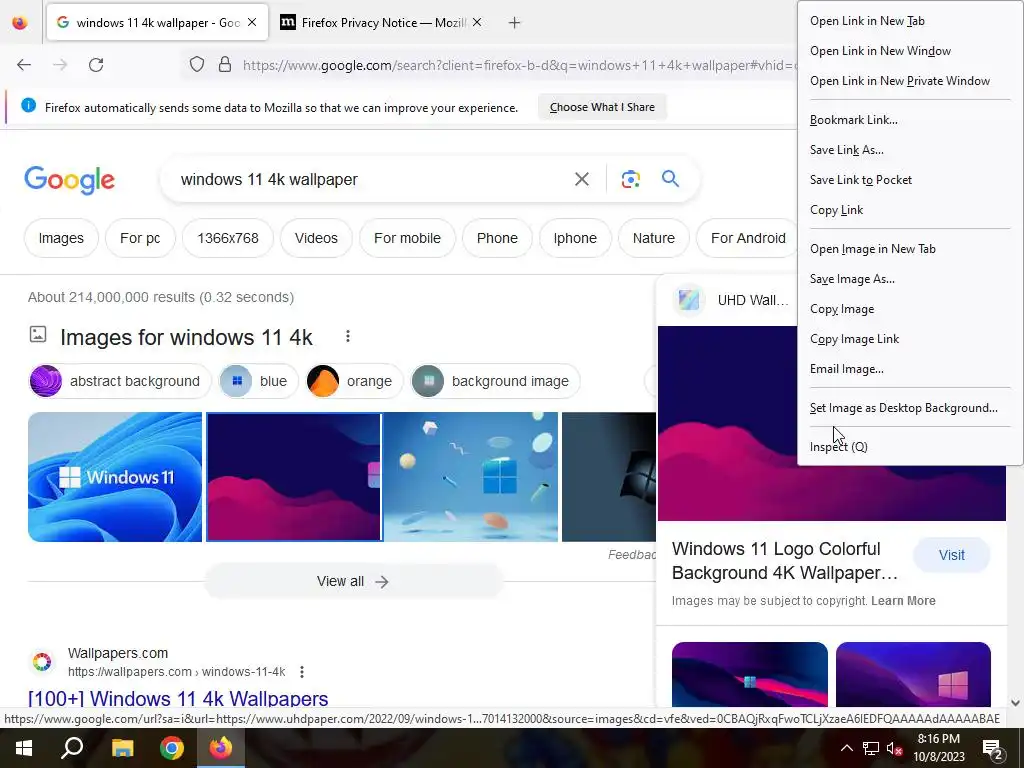Screen dimensions: 1024x768
Task: Click the padlock site information icon
Action: [x=225, y=65]
